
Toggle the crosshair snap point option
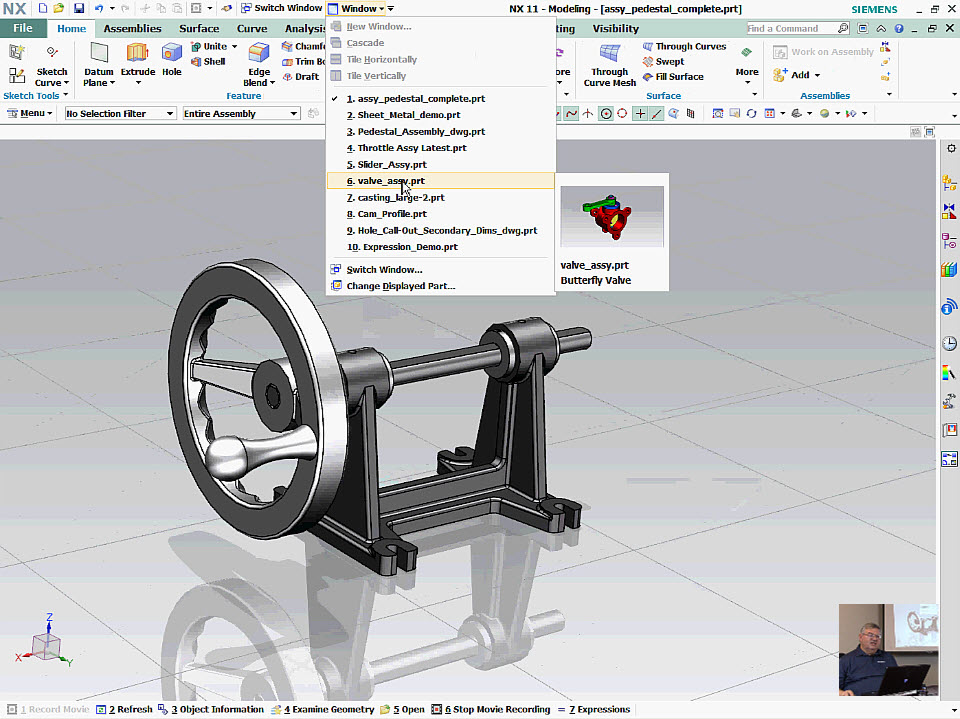point(640,114)
